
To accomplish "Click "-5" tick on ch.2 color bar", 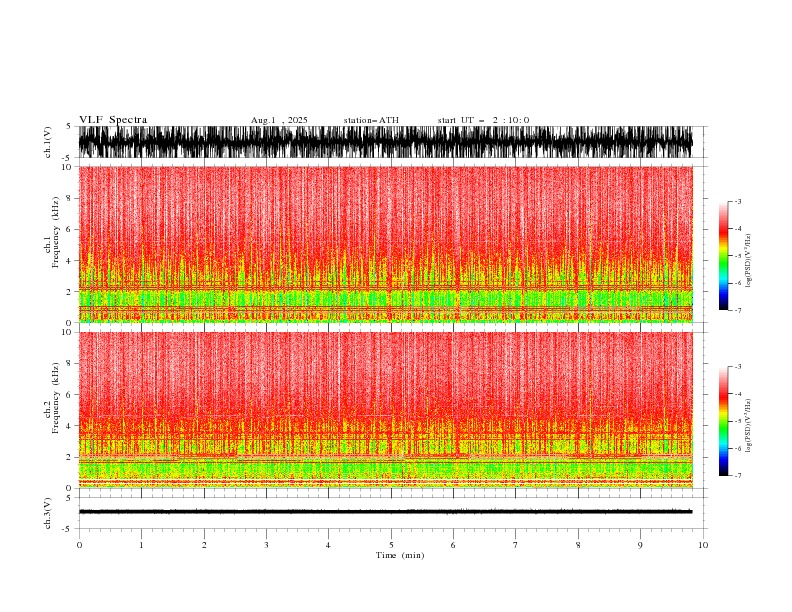I will (738, 421).
